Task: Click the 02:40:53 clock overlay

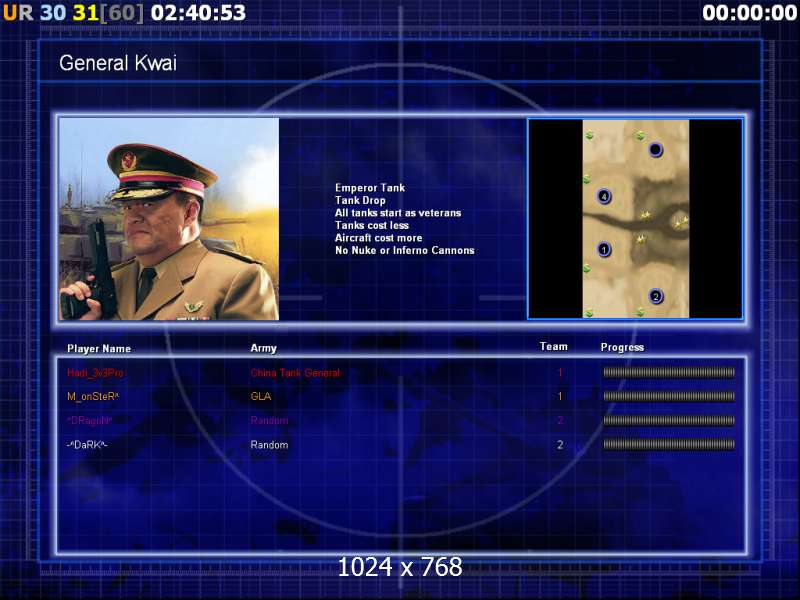Action: pos(198,13)
